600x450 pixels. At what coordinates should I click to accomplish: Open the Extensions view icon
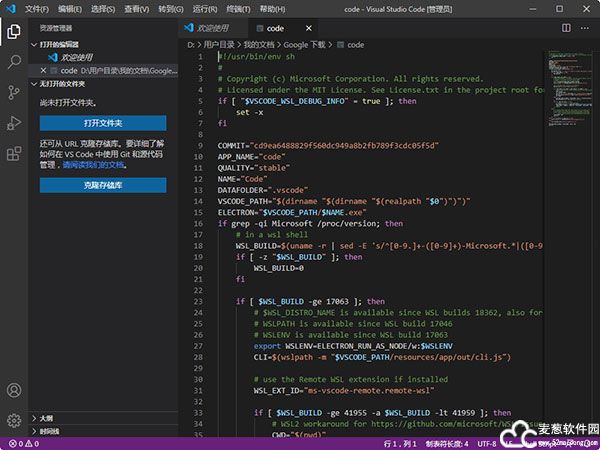click(14, 153)
